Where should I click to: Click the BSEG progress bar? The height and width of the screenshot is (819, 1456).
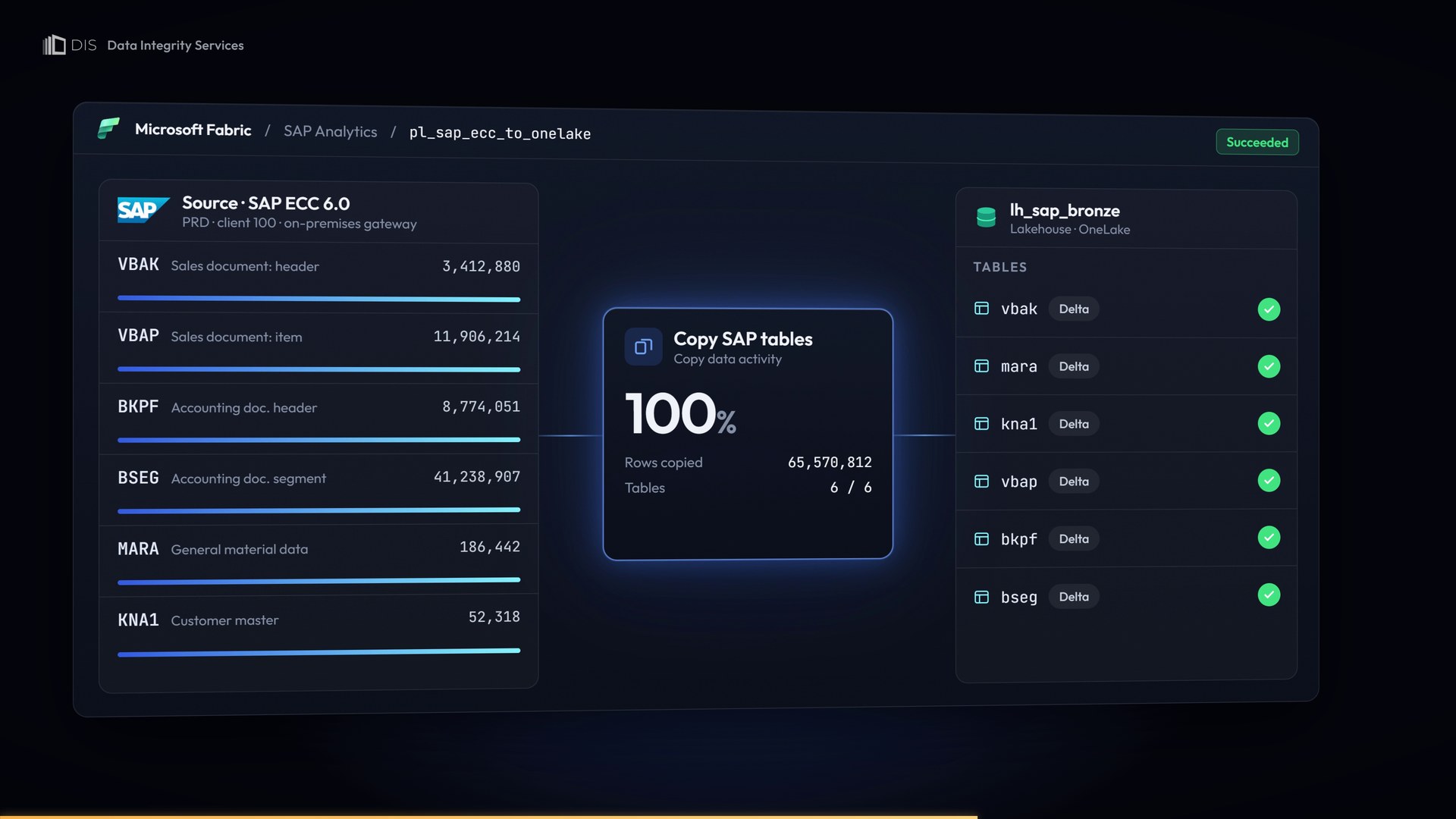tap(319, 510)
